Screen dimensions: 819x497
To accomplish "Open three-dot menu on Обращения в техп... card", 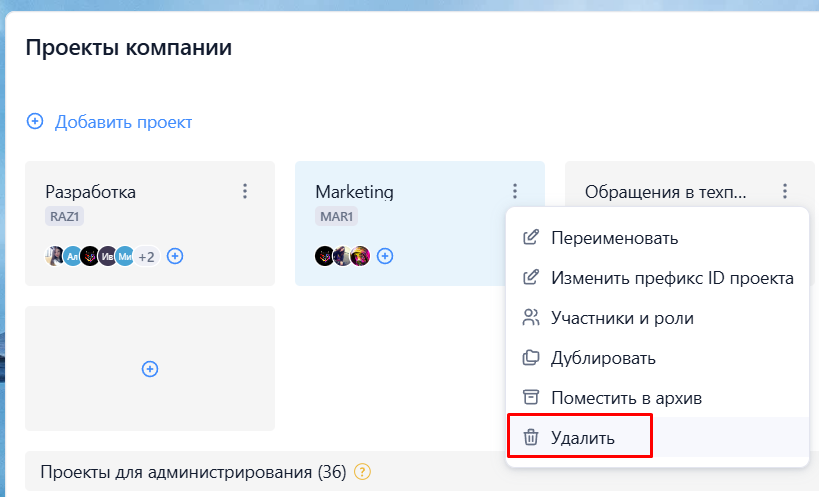I will 785,191.
